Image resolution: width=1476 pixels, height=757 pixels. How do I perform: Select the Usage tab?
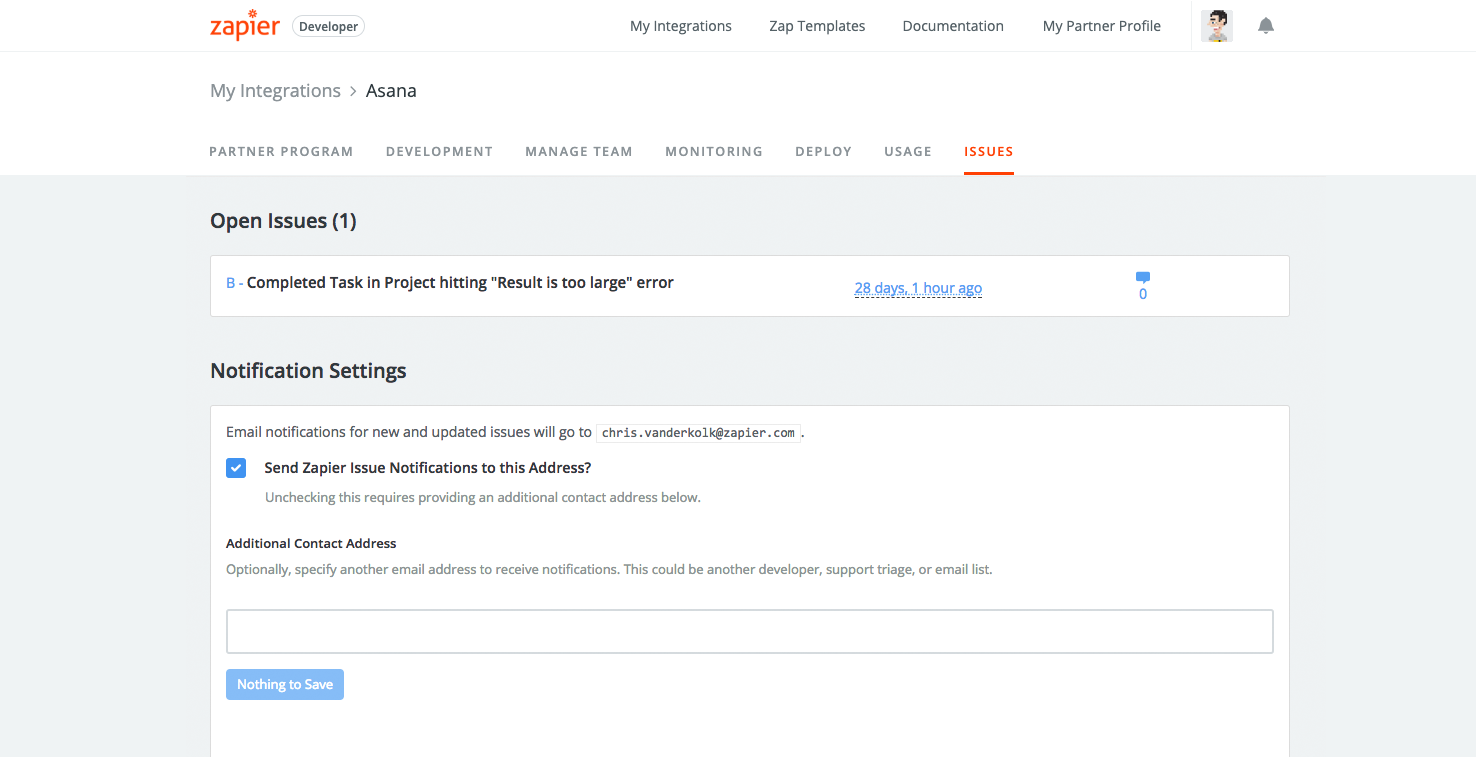908,152
